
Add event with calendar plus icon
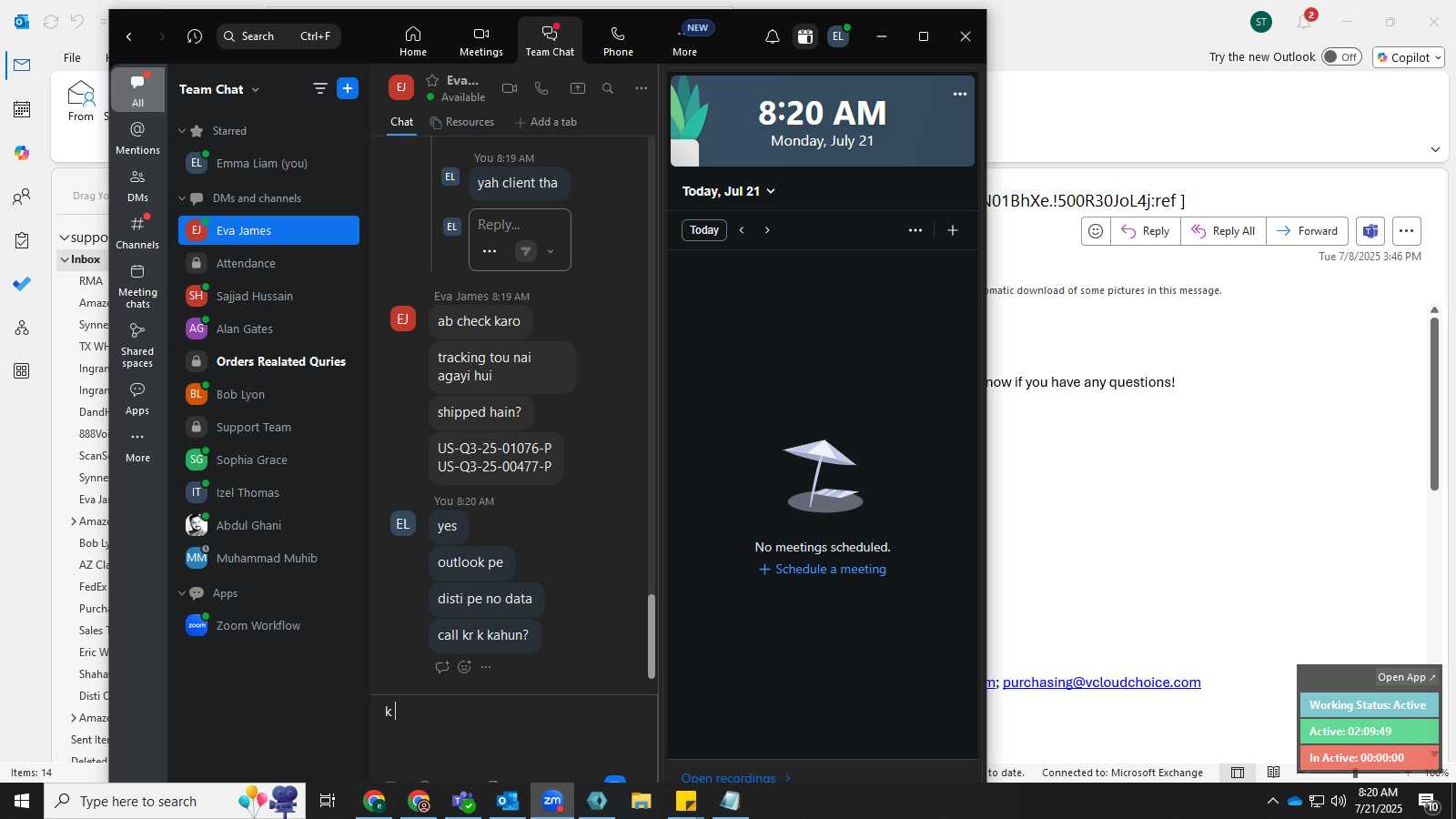(x=953, y=230)
